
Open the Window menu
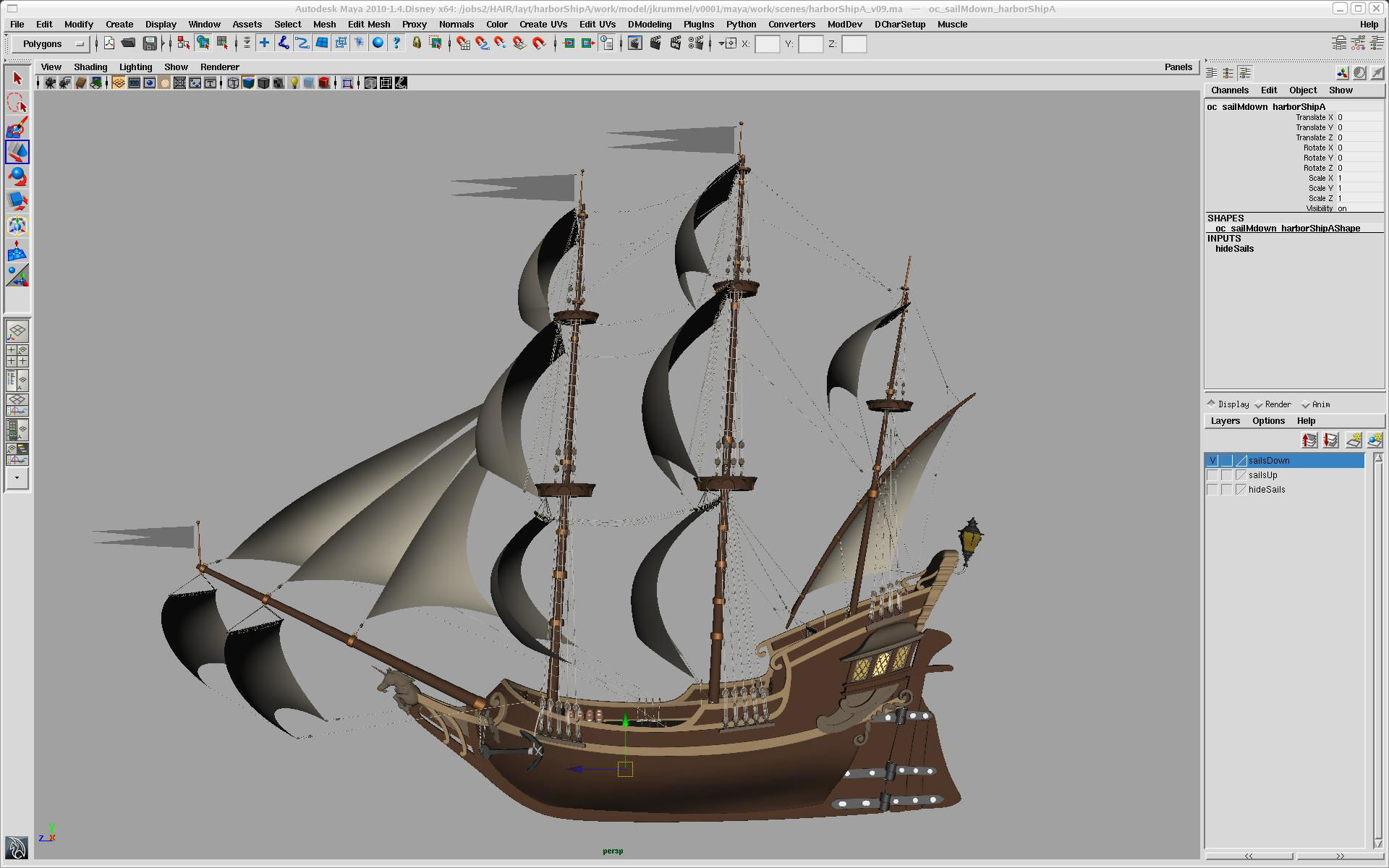204,24
